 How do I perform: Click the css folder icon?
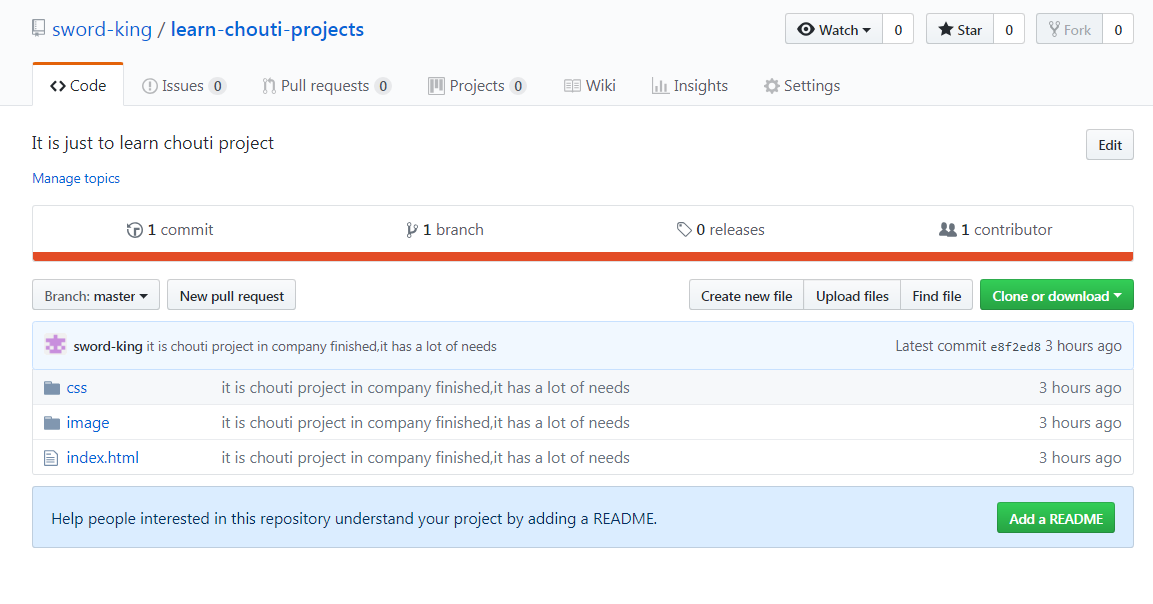click(x=52, y=388)
